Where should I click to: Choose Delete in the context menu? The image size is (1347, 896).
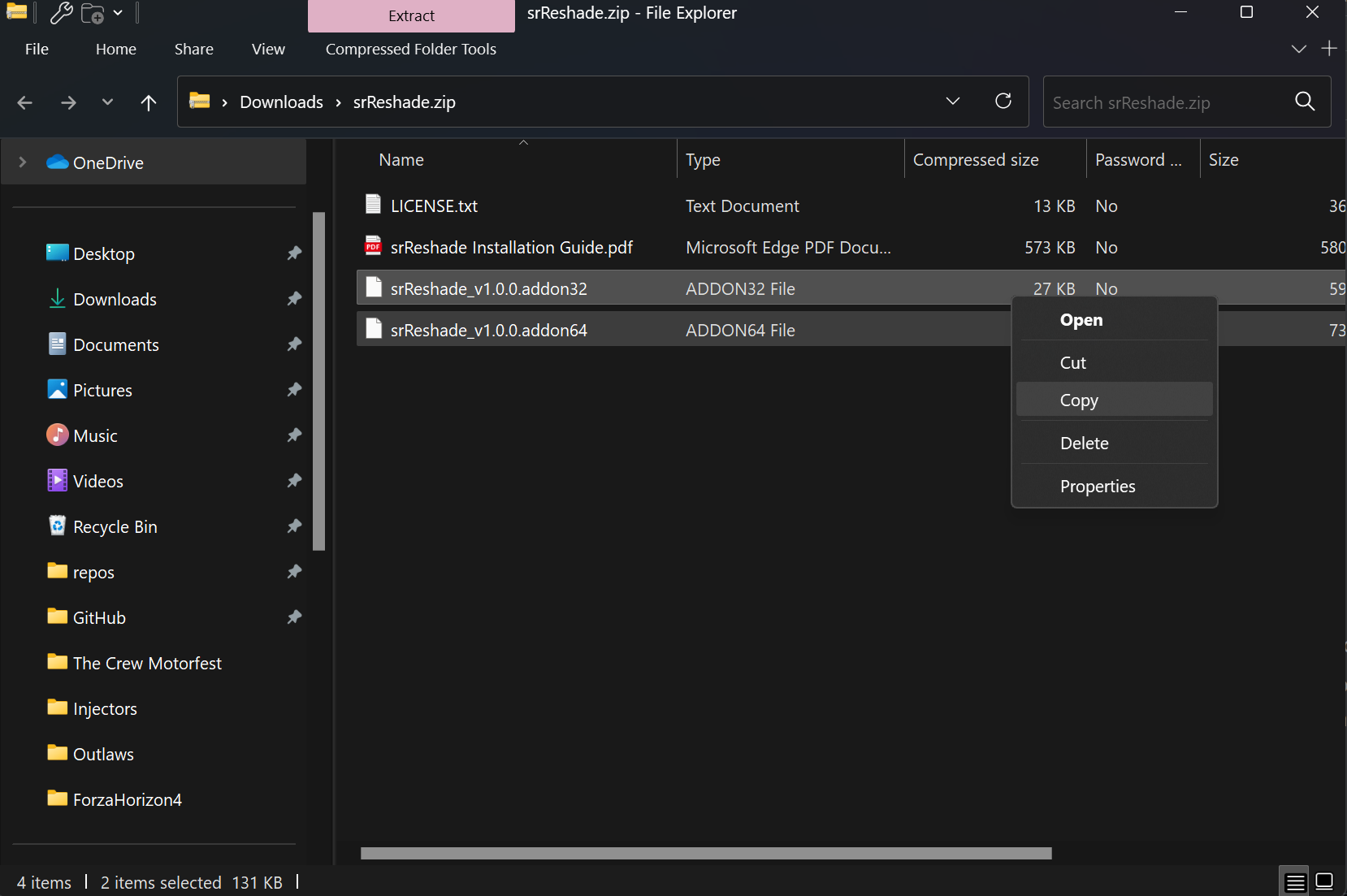(x=1114, y=443)
